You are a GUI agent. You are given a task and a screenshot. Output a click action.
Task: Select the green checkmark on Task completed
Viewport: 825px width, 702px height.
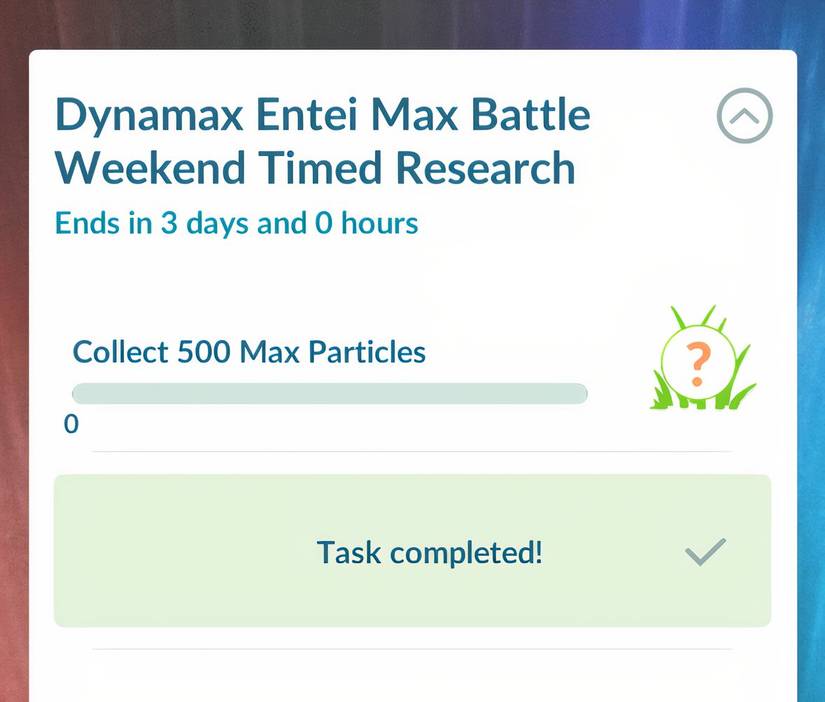[x=705, y=551]
